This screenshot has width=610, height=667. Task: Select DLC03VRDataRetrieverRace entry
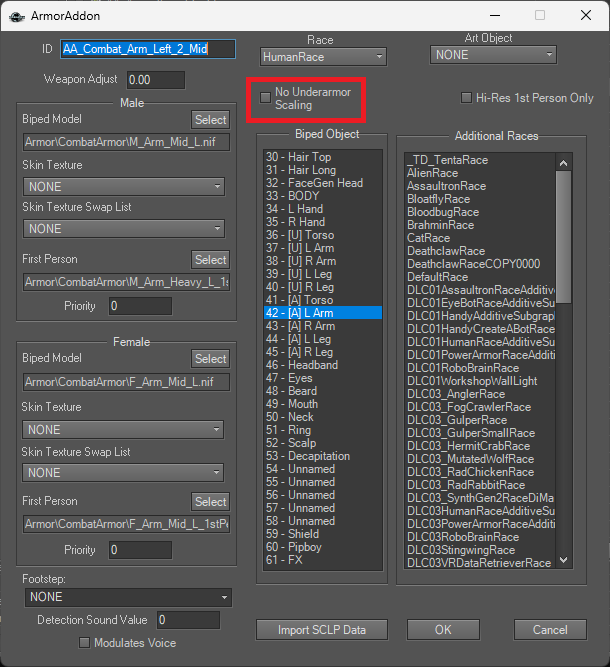(x=480, y=563)
